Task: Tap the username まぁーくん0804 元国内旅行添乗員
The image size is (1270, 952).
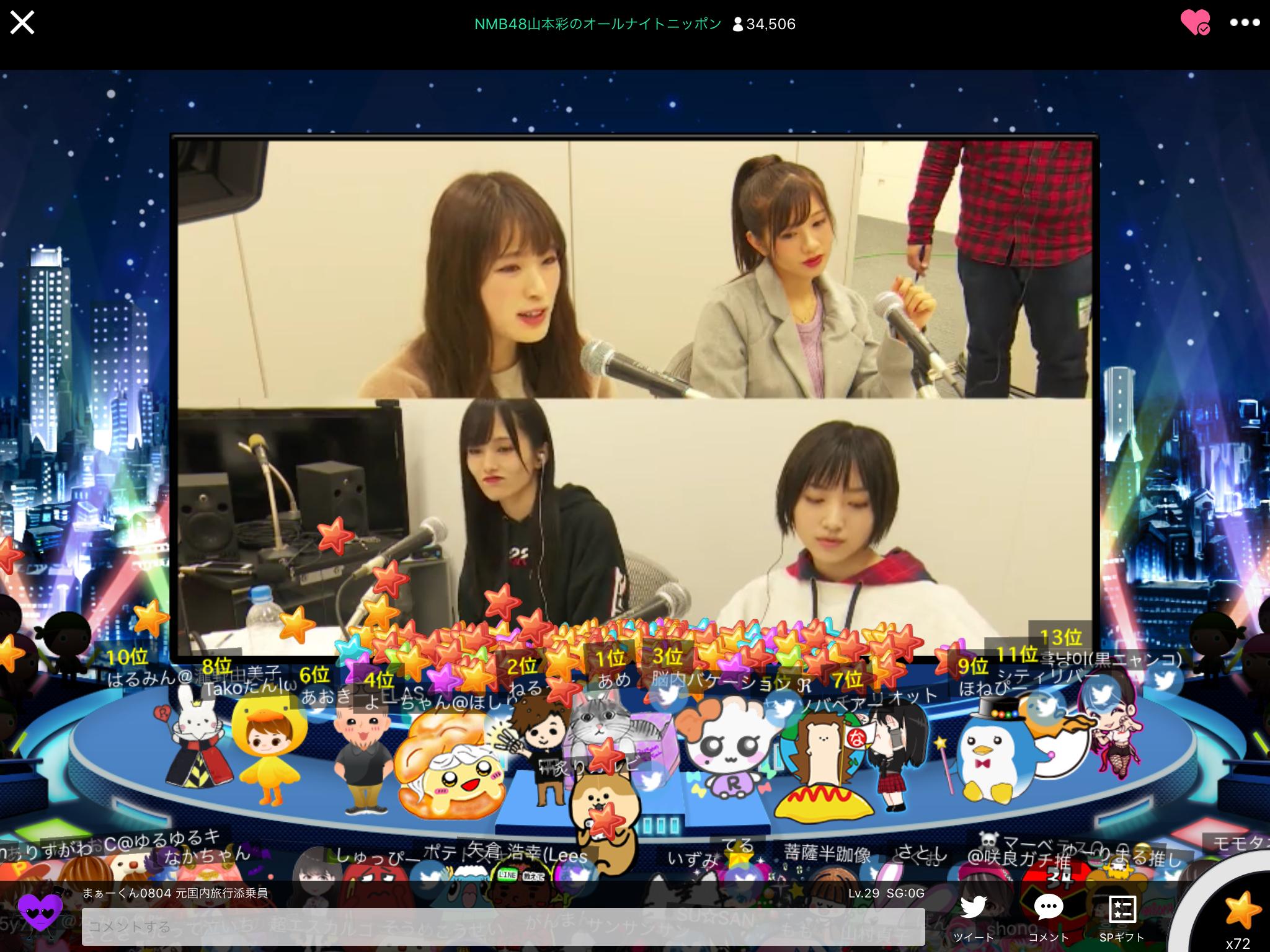Action: [x=175, y=893]
